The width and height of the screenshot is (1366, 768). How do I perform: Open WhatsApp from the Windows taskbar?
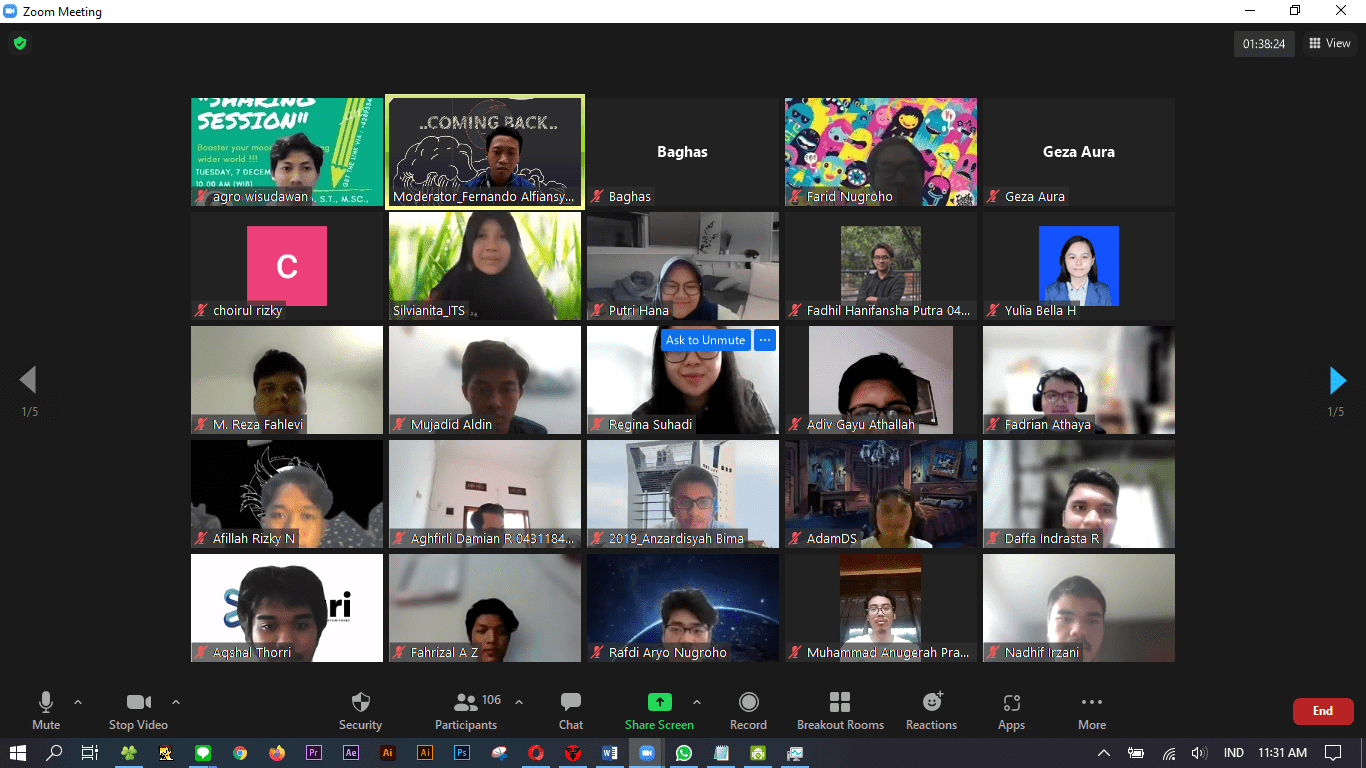click(683, 753)
